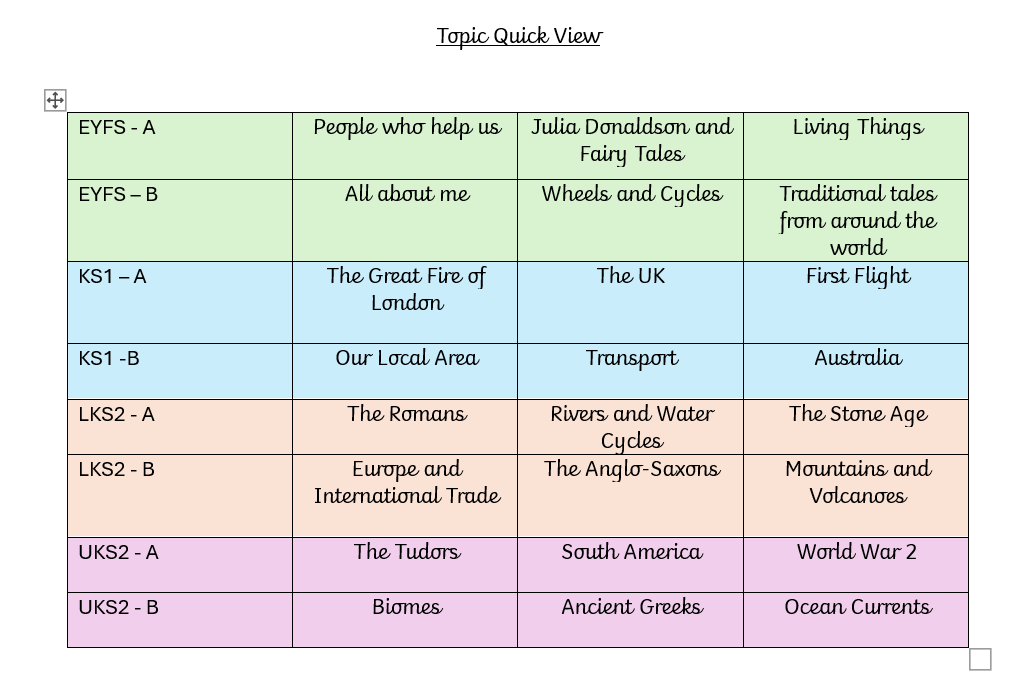The image size is (1015, 691).
Task: Place cursor in The Great Fire of London
Action: (406, 289)
